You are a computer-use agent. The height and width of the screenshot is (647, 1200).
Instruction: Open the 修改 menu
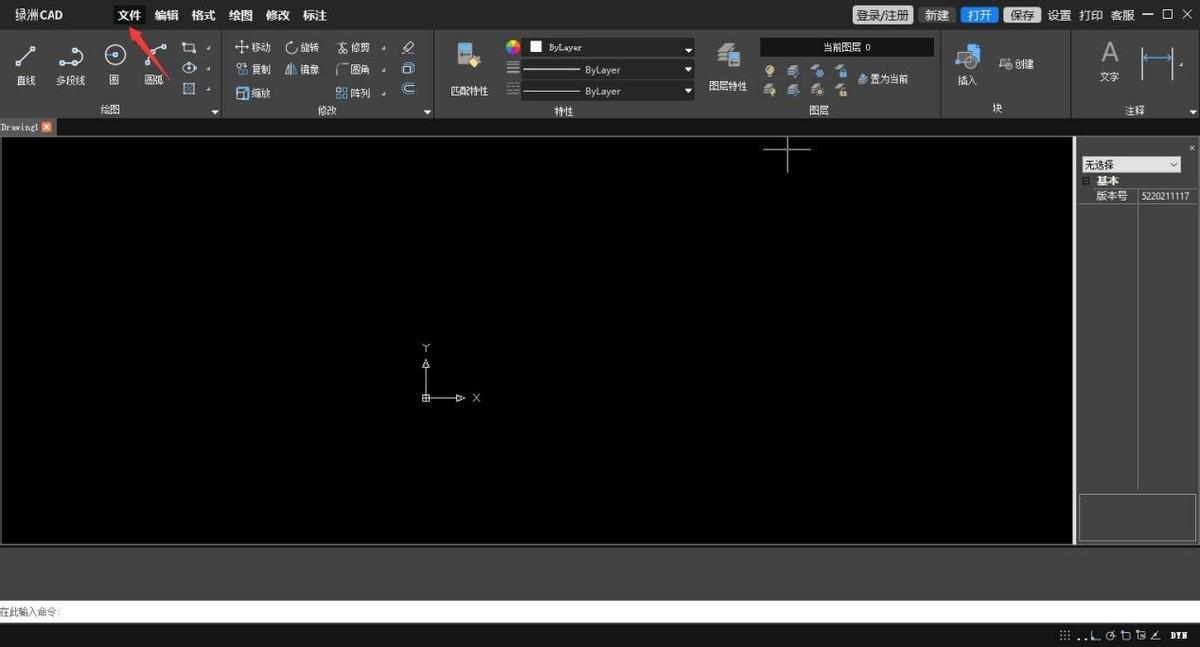(x=277, y=15)
